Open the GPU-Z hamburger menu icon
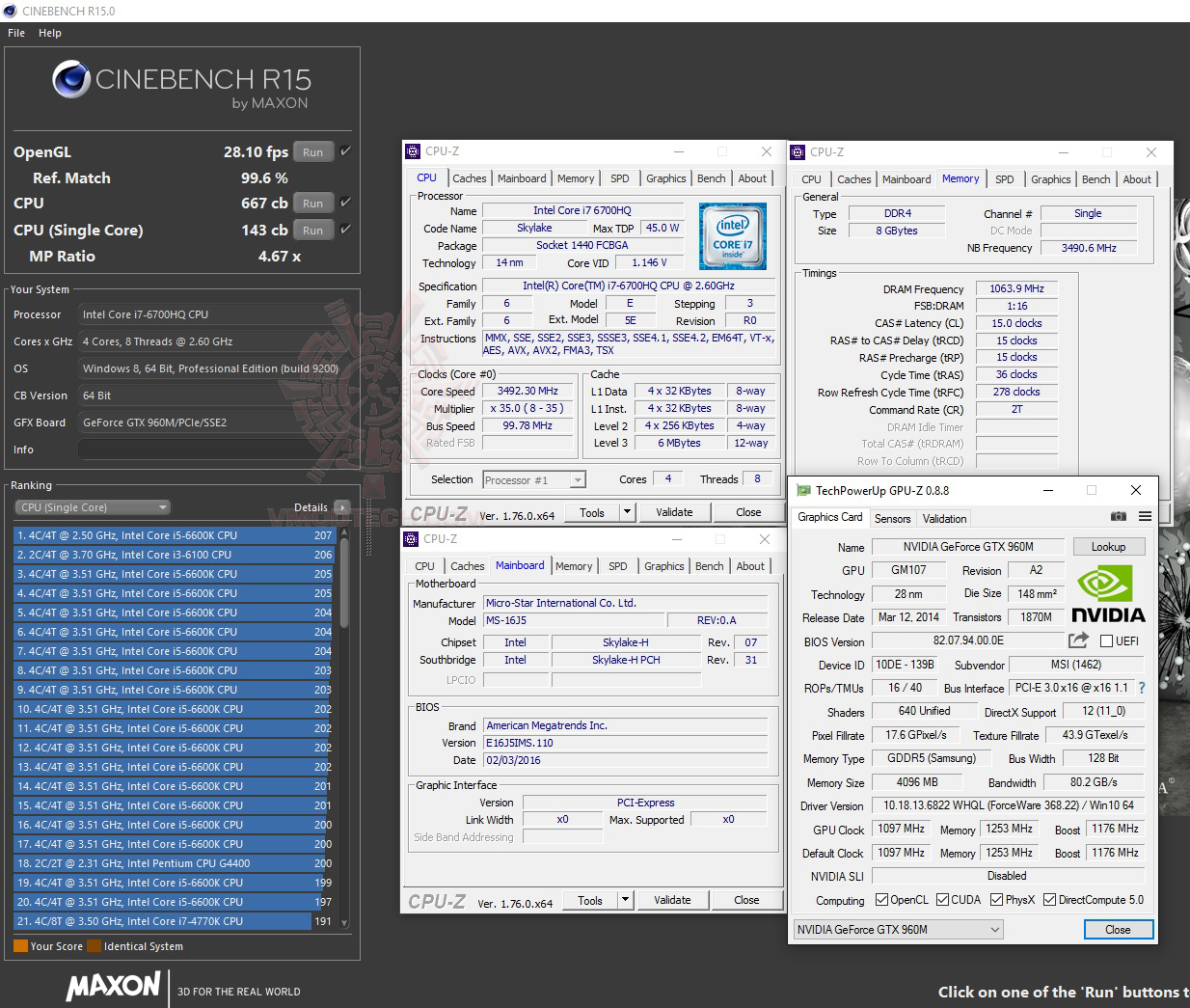This screenshot has height=1008, width=1190. click(x=1145, y=517)
